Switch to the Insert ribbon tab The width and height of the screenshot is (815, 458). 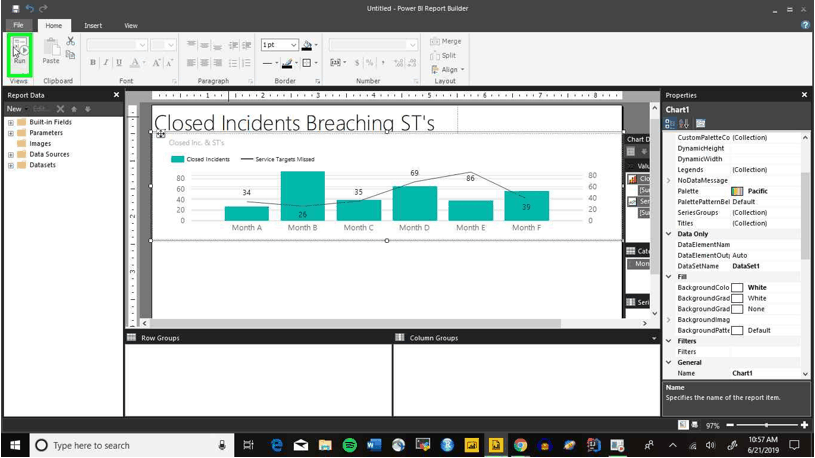click(x=93, y=25)
